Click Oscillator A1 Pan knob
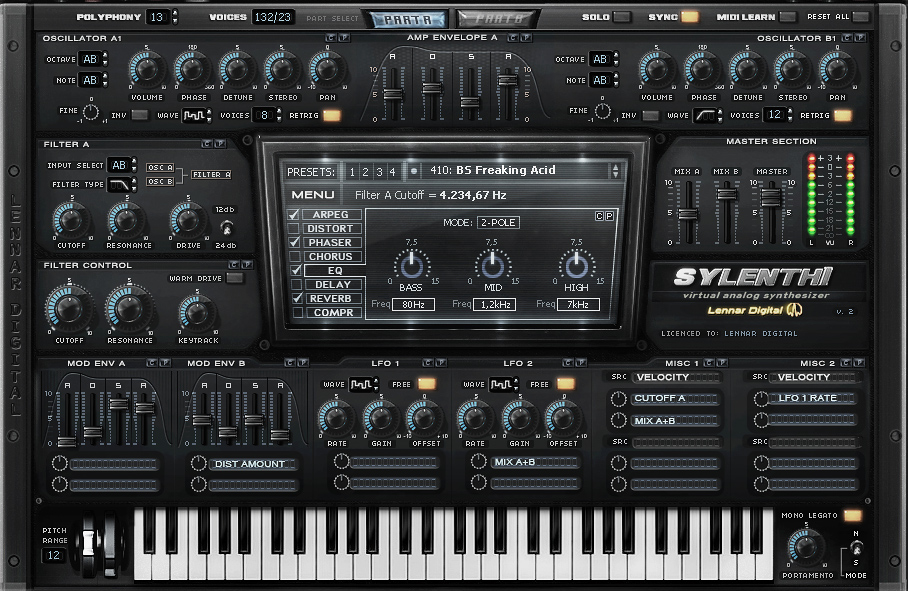The height and width of the screenshot is (591, 908). pos(327,69)
